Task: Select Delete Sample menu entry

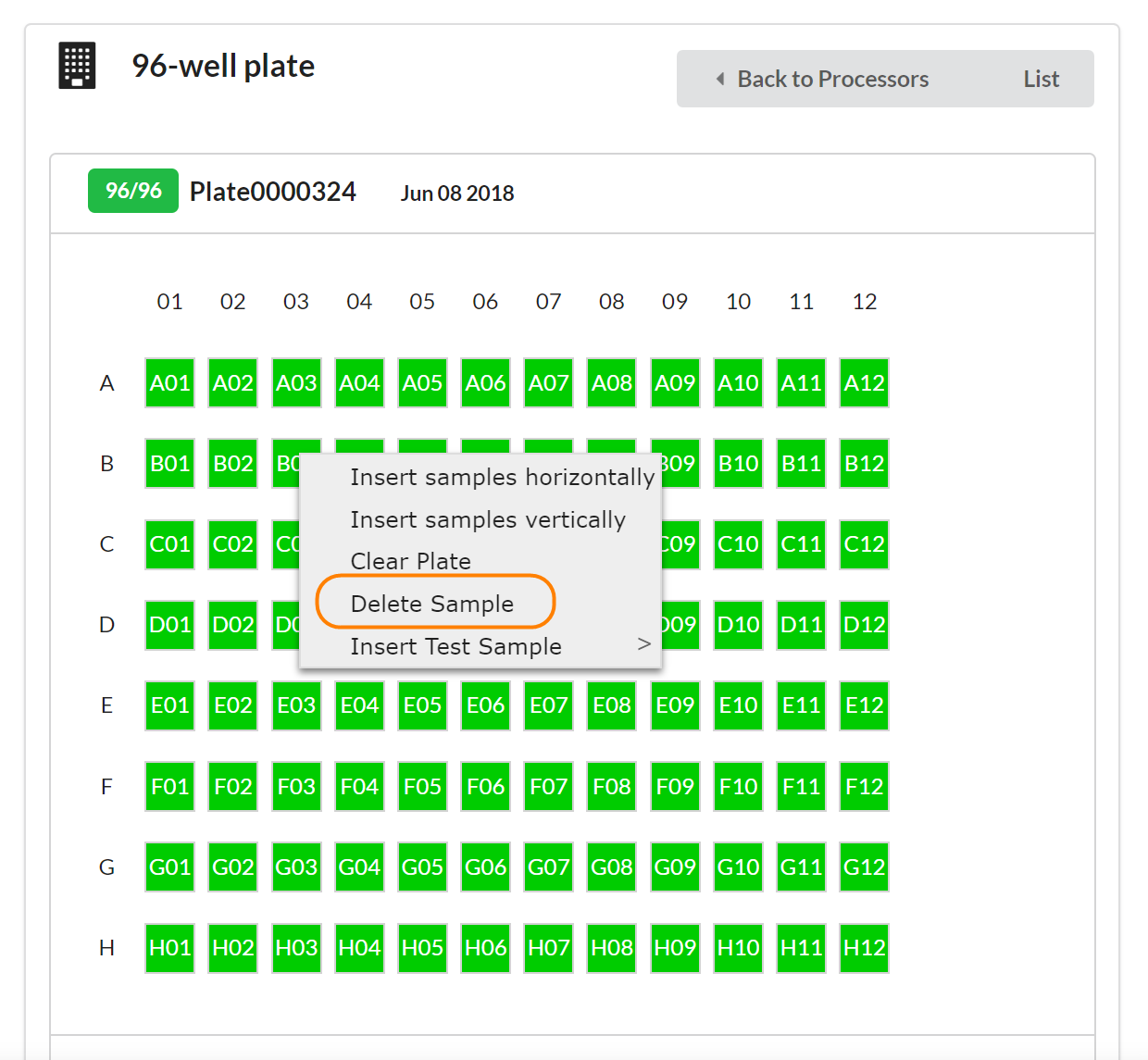Action: [432, 604]
